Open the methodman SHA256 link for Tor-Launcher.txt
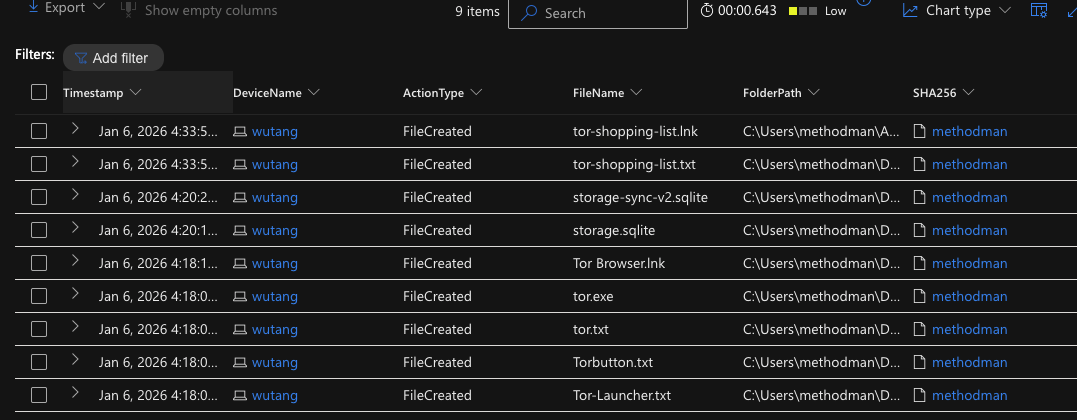The height and width of the screenshot is (420, 1077). tap(969, 396)
